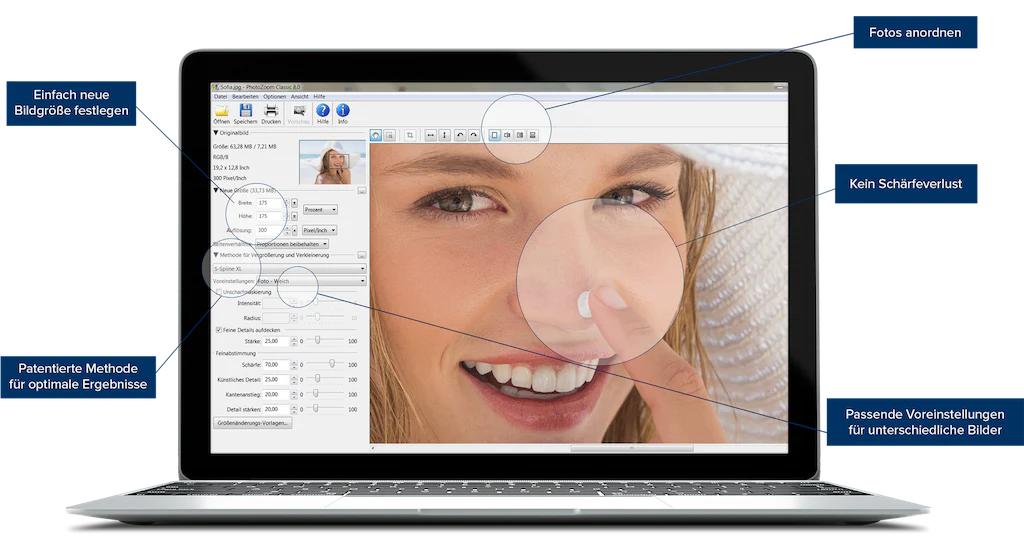This screenshot has height=550, width=1024.
Task: Switch to single preview window layout
Action: pyautogui.click(x=494, y=135)
